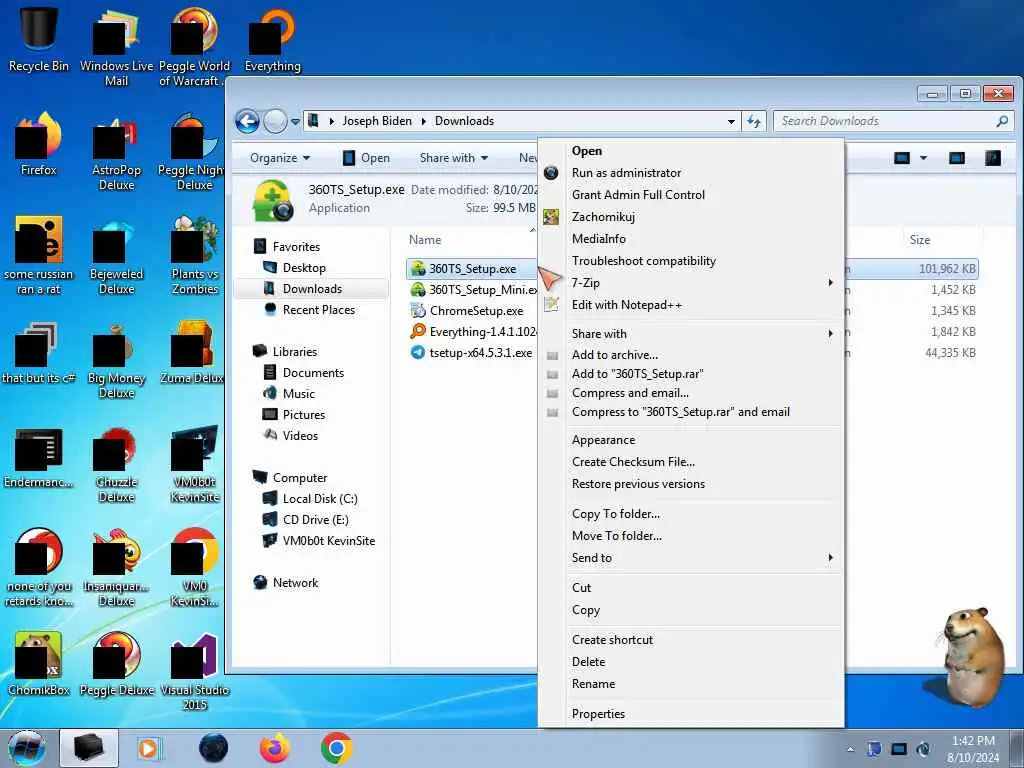Click the search magnifier icon in Explorer
This screenshot has width=1024, height=768.
coord(1002,121)
